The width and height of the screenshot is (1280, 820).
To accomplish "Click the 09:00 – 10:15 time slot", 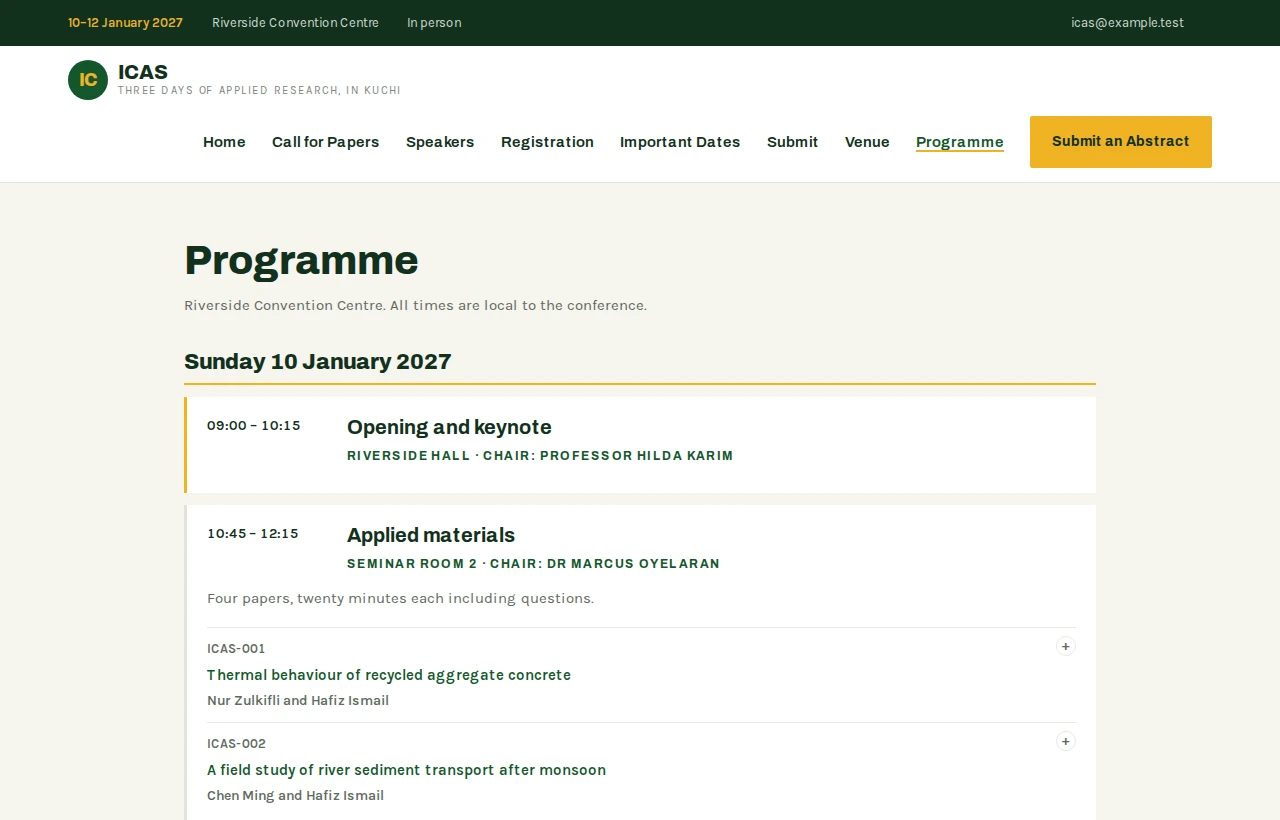I will (254, 426).
